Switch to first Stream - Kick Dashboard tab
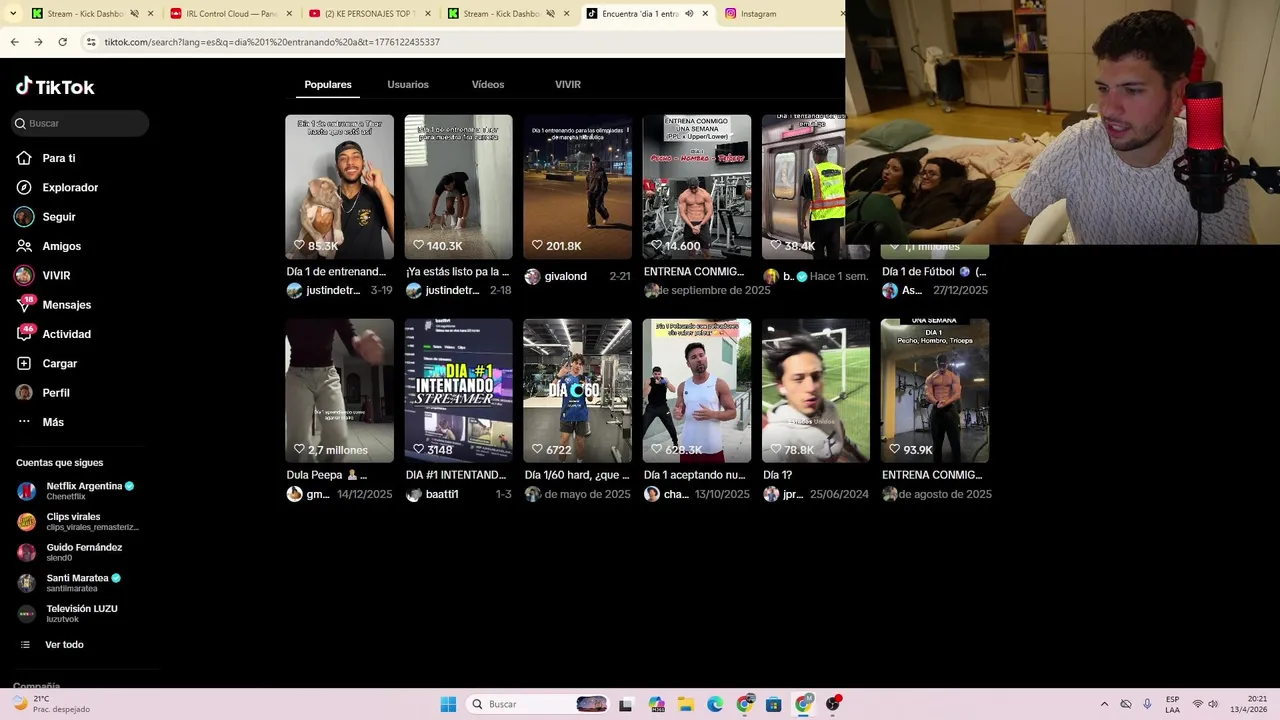1280x720 pixels. click(93, 14)
